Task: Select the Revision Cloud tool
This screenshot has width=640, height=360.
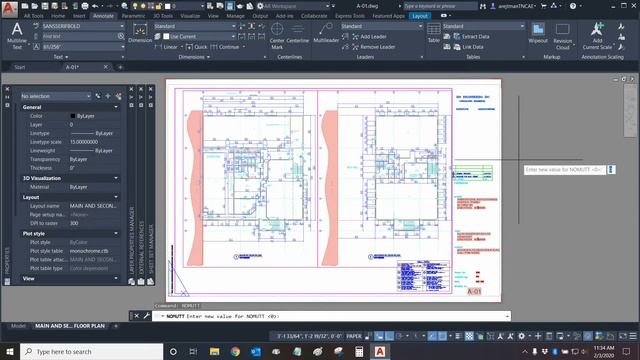Action: [562, 36]
